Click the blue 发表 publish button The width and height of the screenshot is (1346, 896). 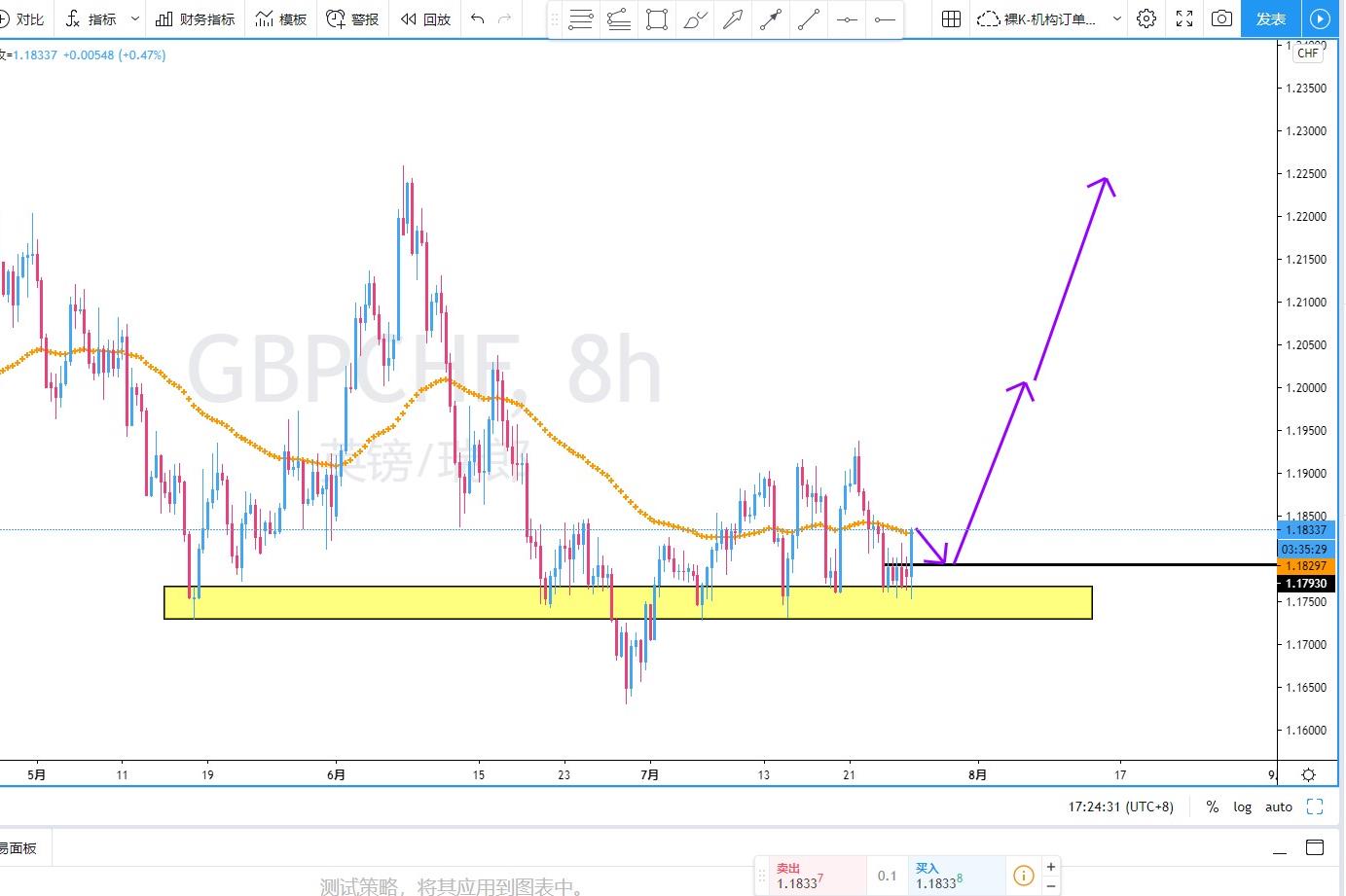click(x=1271, y=18)
